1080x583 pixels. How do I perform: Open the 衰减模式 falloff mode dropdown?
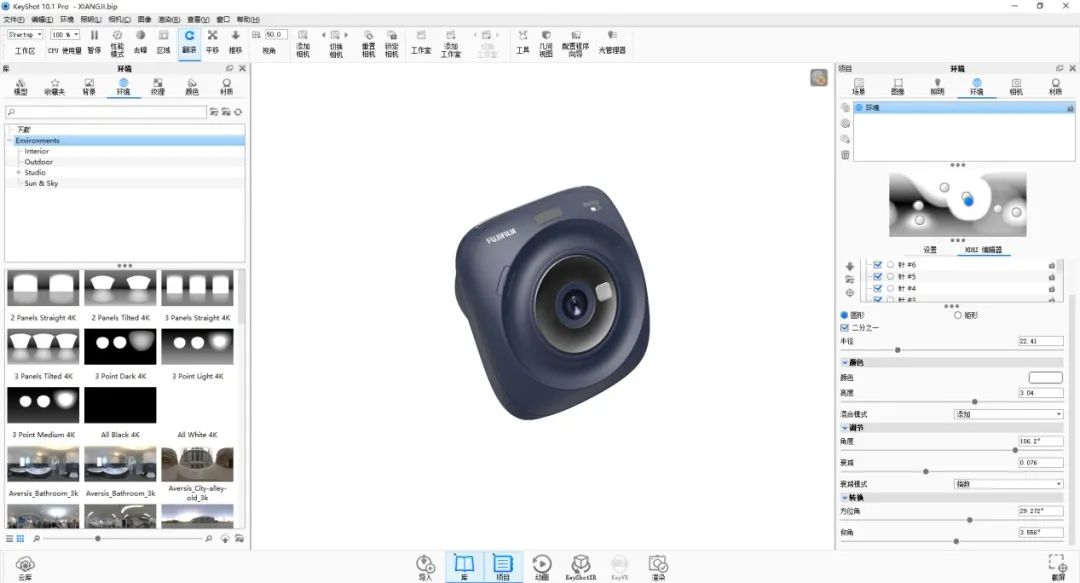[x=1008, y=484]
